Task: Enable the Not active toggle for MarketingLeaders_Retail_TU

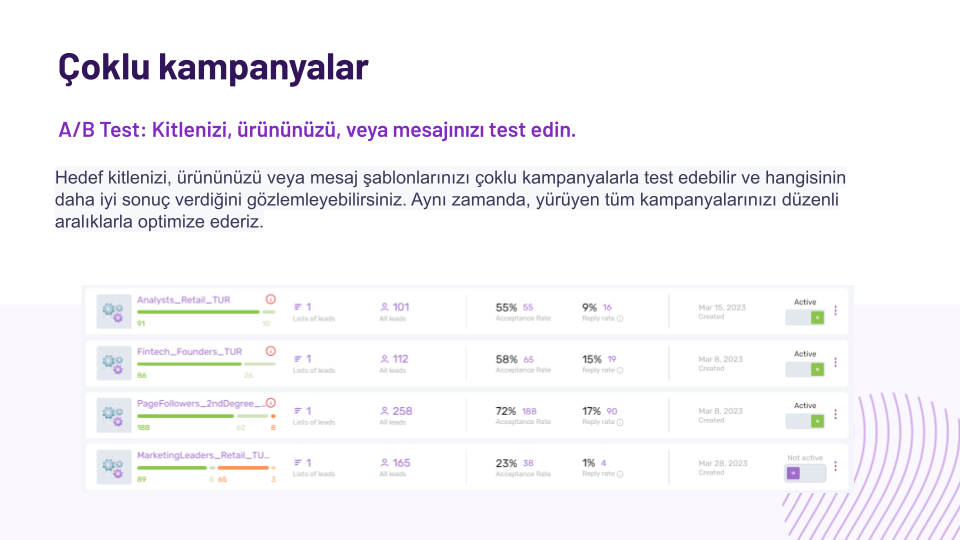Action: [805, 473]
